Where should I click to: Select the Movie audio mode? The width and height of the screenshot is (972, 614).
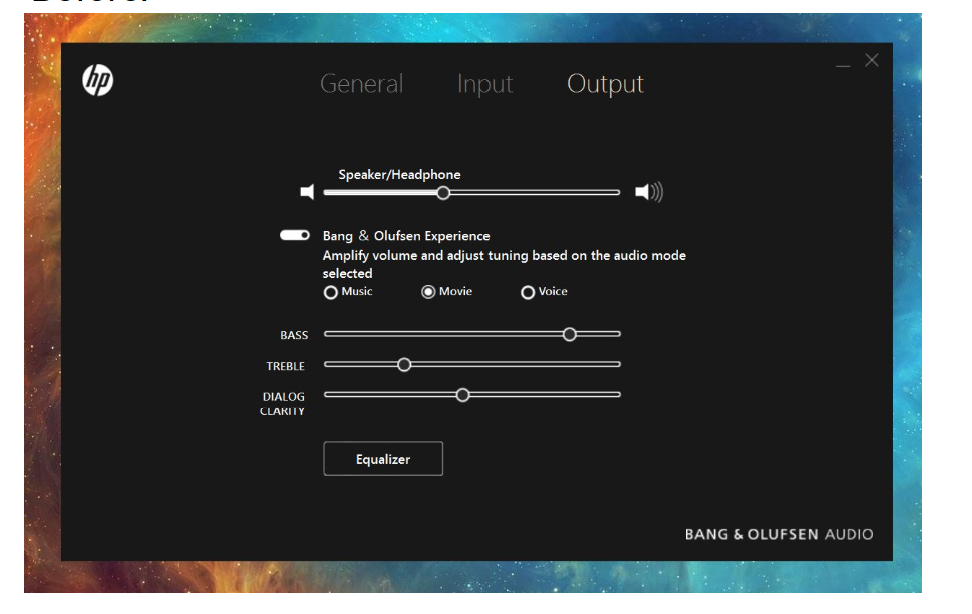pyautogui.click(x=446, y=291)
